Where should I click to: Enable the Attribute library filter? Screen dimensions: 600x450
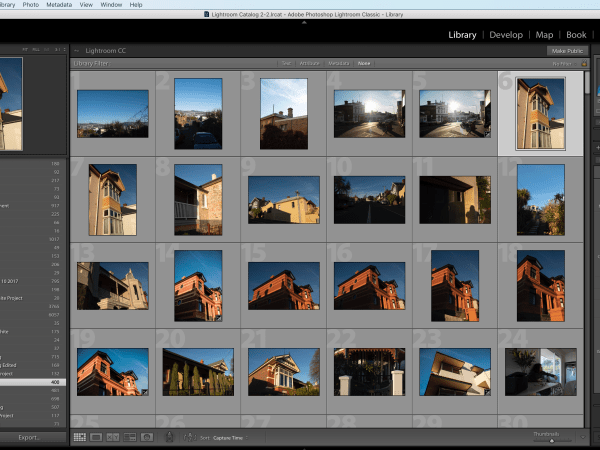(x=309, y=63)
